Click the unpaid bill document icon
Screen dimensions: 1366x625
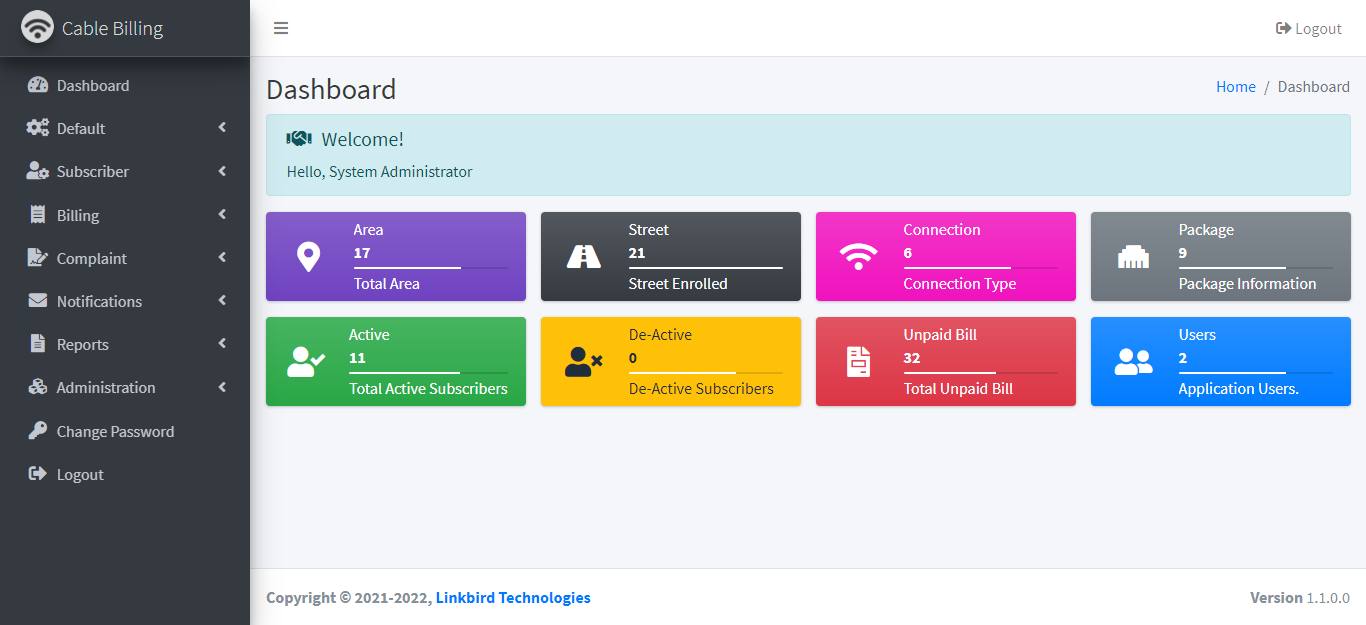[x=858, y=361]
